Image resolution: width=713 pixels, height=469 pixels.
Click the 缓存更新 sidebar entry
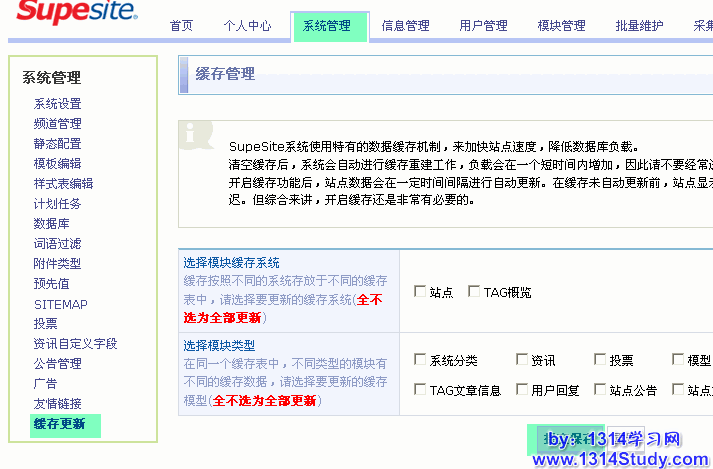click(x=59, y=424)
